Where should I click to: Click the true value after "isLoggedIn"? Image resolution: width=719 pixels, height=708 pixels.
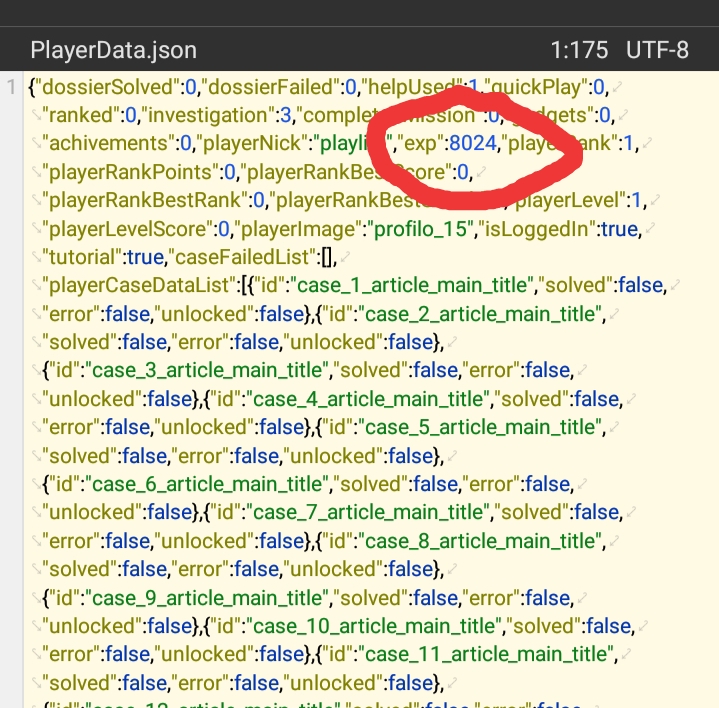(x=619, y=229)
